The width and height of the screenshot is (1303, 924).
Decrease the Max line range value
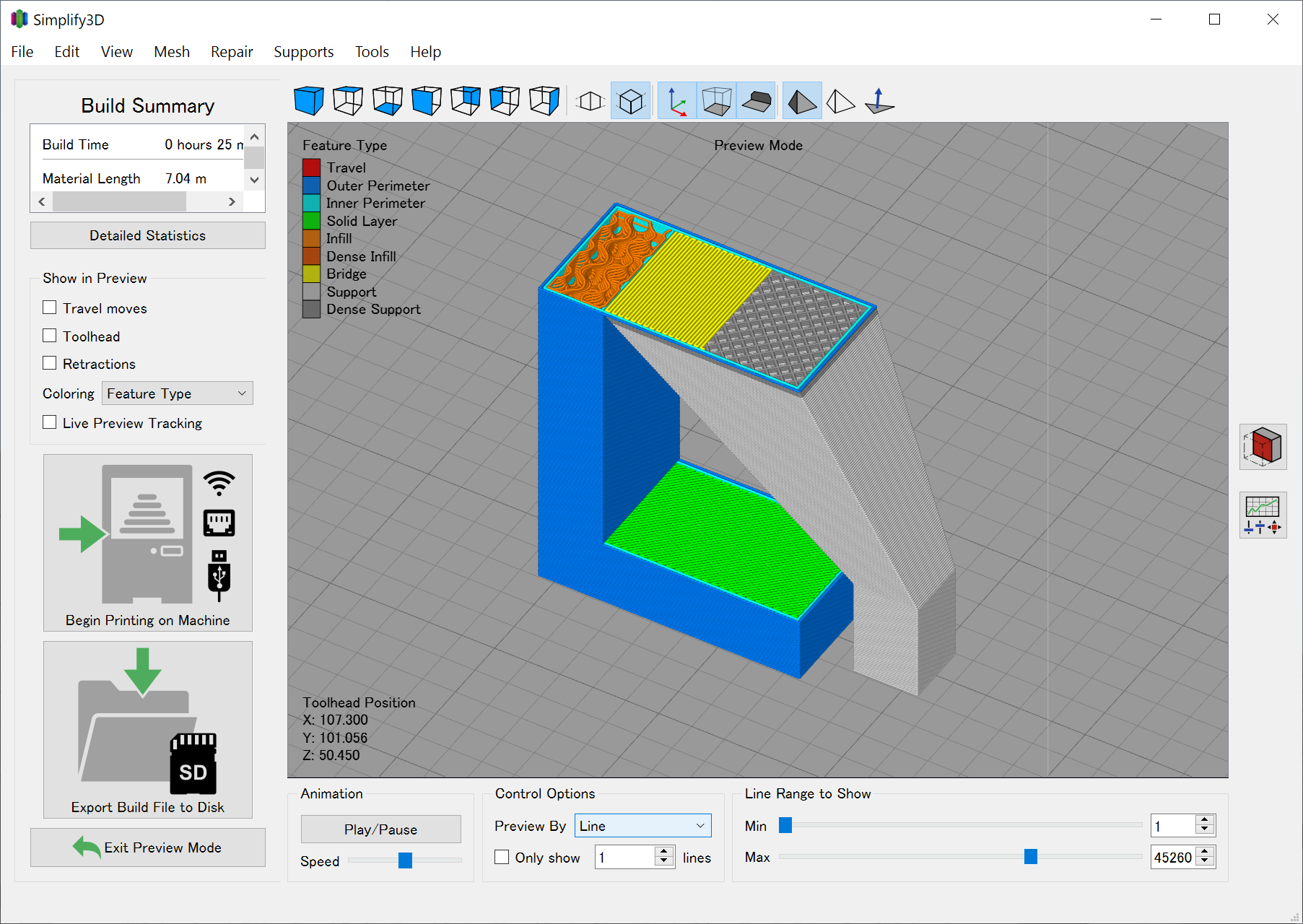pos(1204,862)
